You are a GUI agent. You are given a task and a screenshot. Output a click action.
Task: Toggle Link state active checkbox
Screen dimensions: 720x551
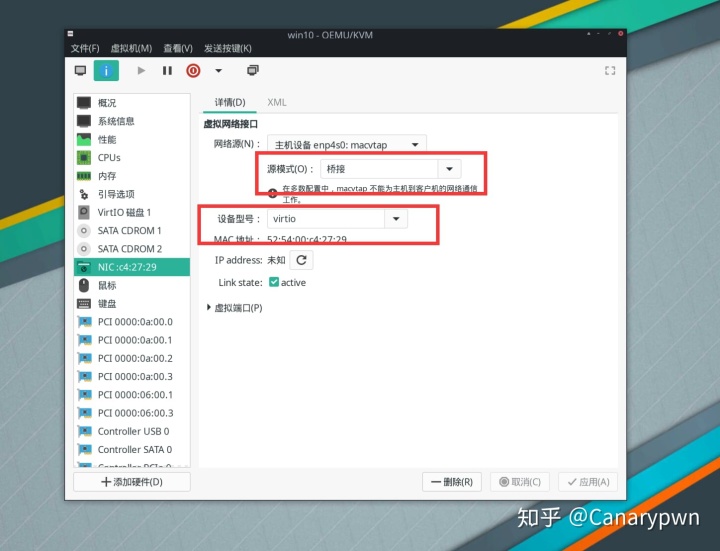[274, 282]
